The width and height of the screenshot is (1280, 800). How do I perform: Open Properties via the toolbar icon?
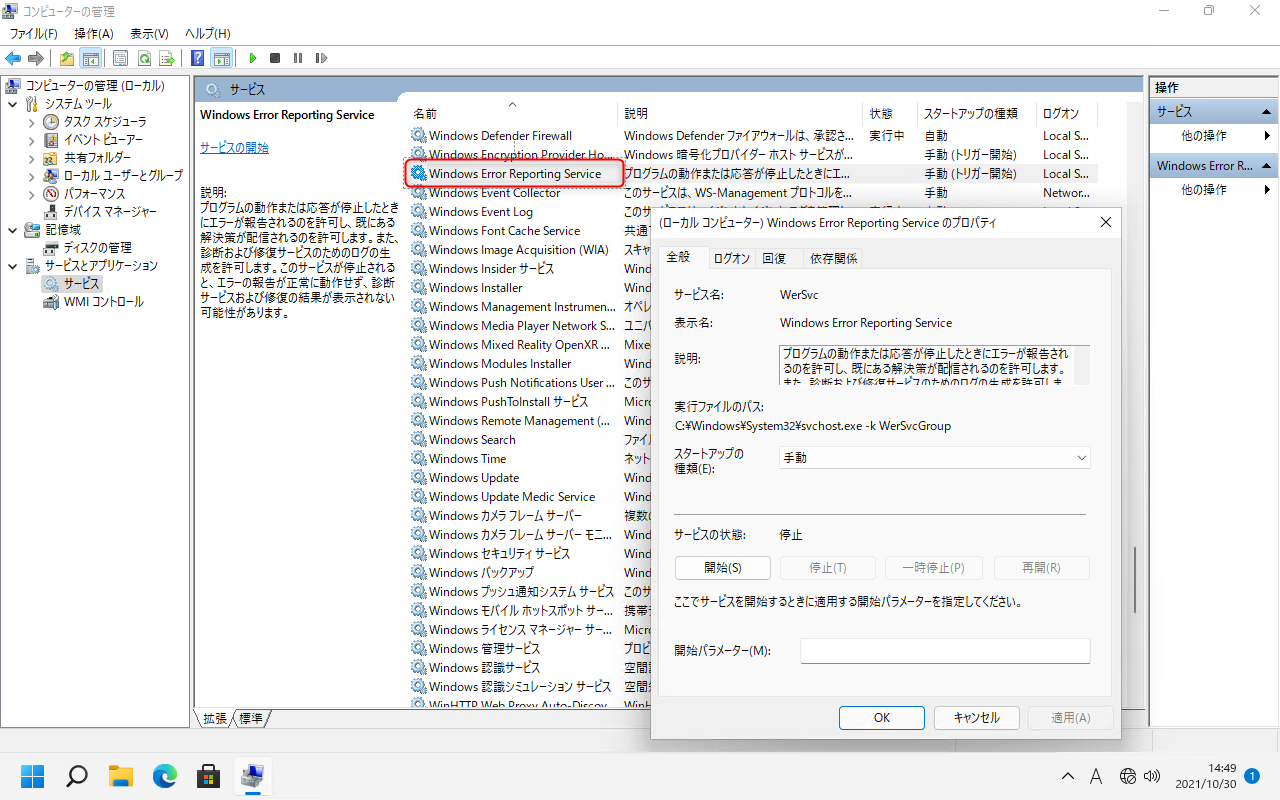(x=120, y=58)
